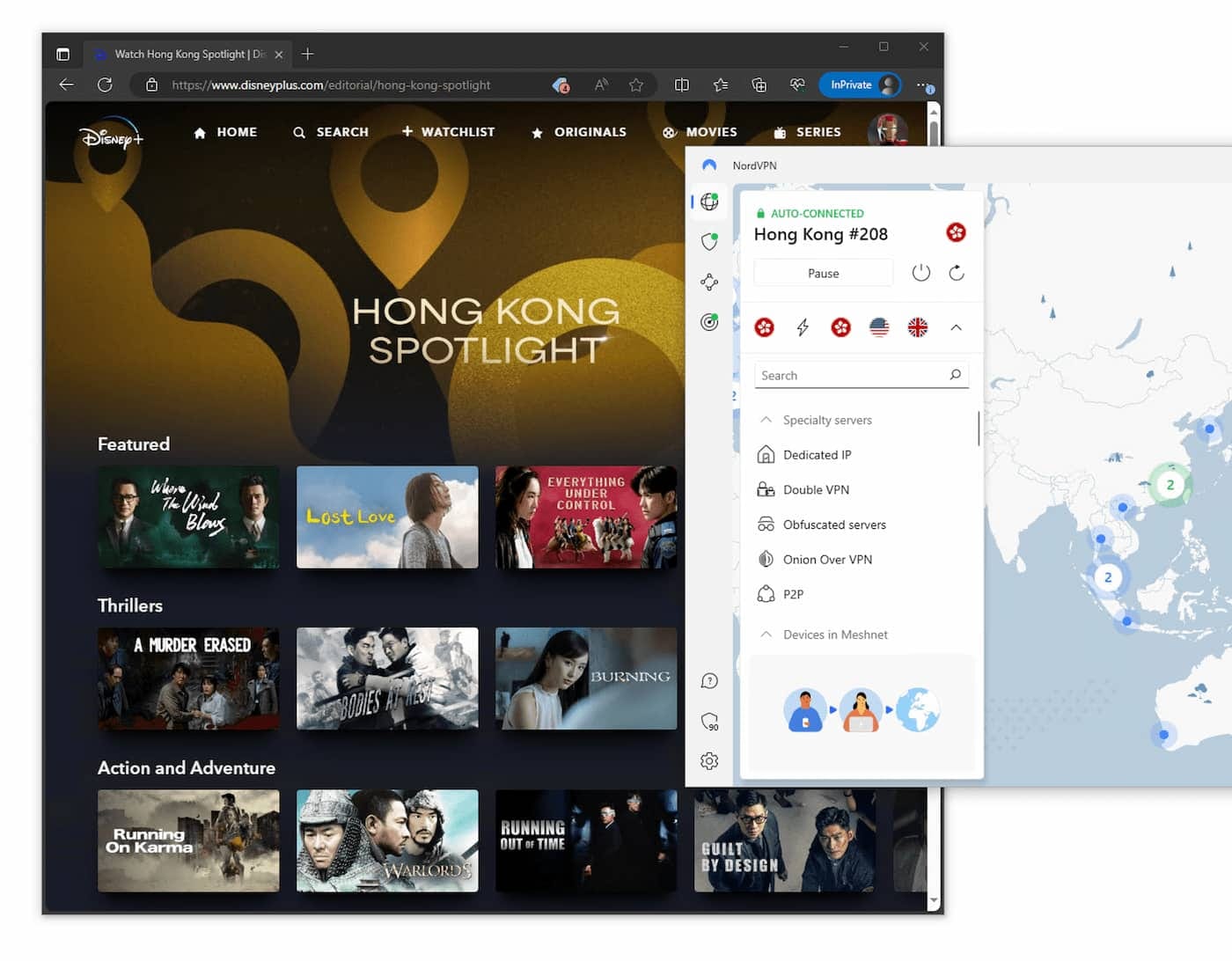1232x961 pixels.
Task: Click the NordVPN server Search field
Action: click(x=861, y=375)
